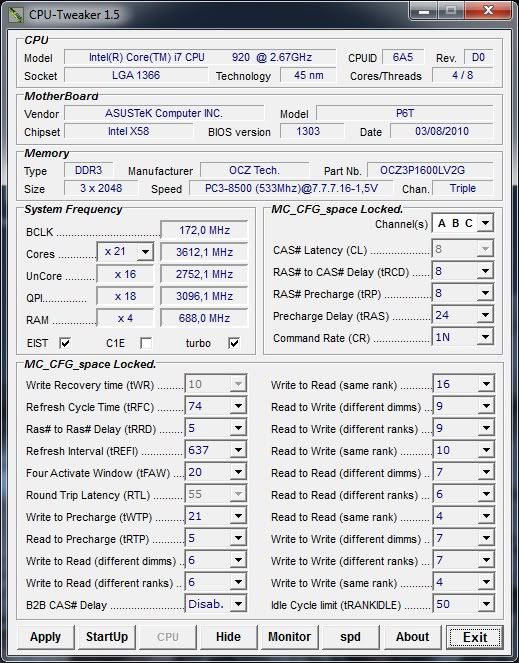
Task: Open Read to Read (same rank) dropdown
Action: coord(486,516)
